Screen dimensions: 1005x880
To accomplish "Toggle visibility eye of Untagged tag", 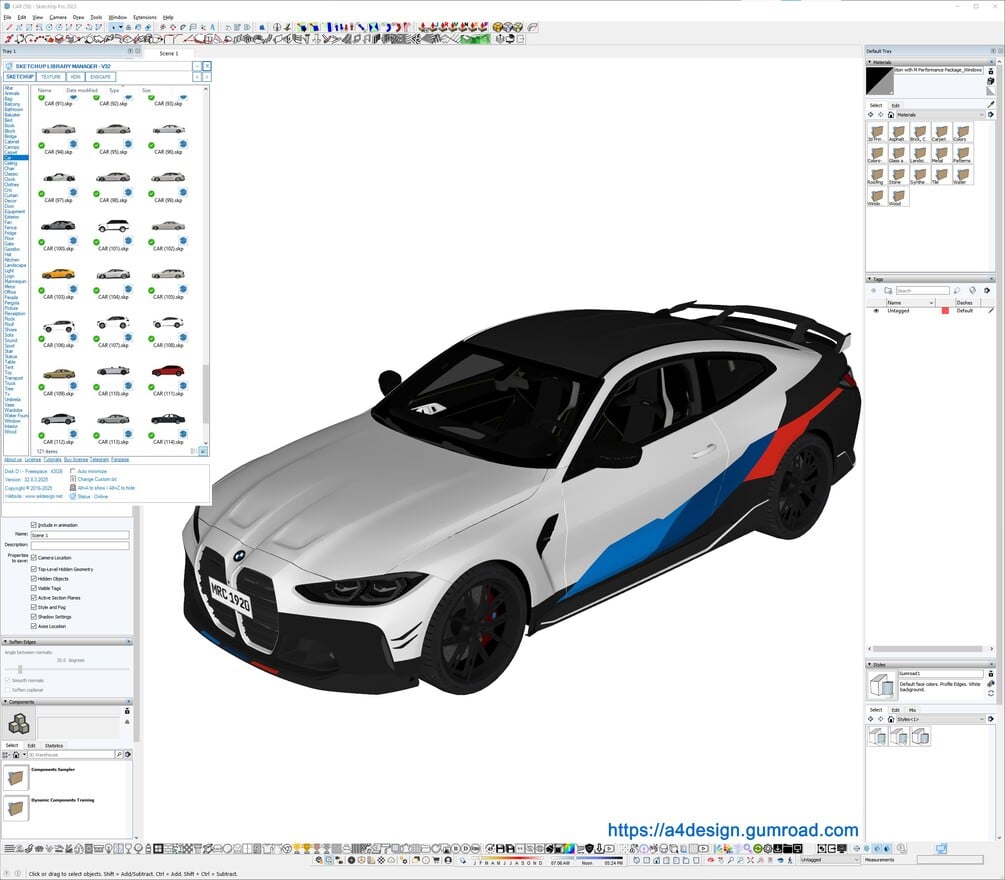I will (x=876, y=311).
